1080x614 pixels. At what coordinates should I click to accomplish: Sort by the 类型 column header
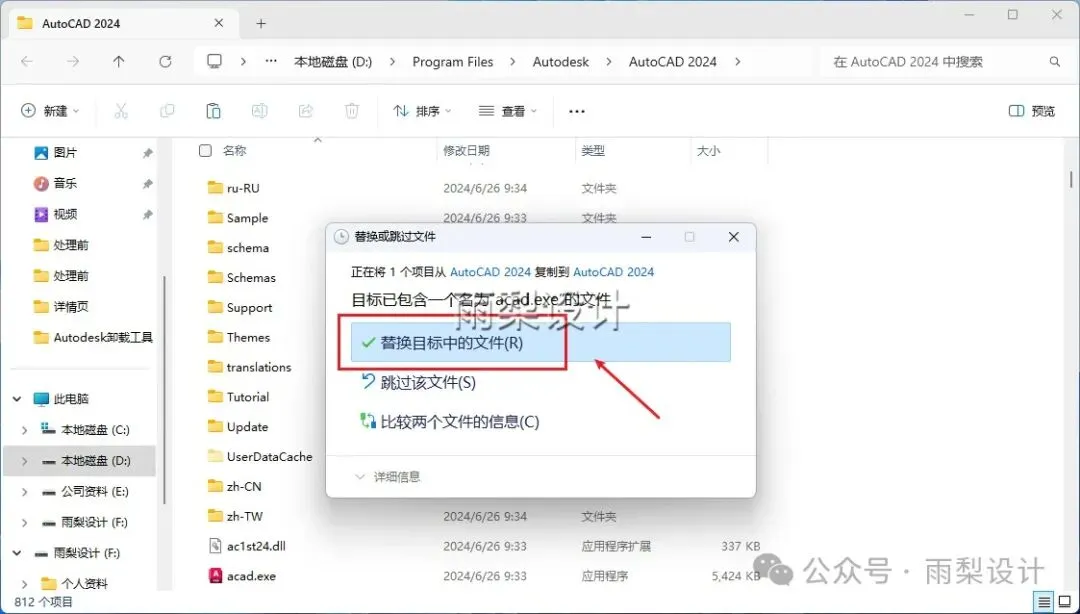[x=593, y=150]
